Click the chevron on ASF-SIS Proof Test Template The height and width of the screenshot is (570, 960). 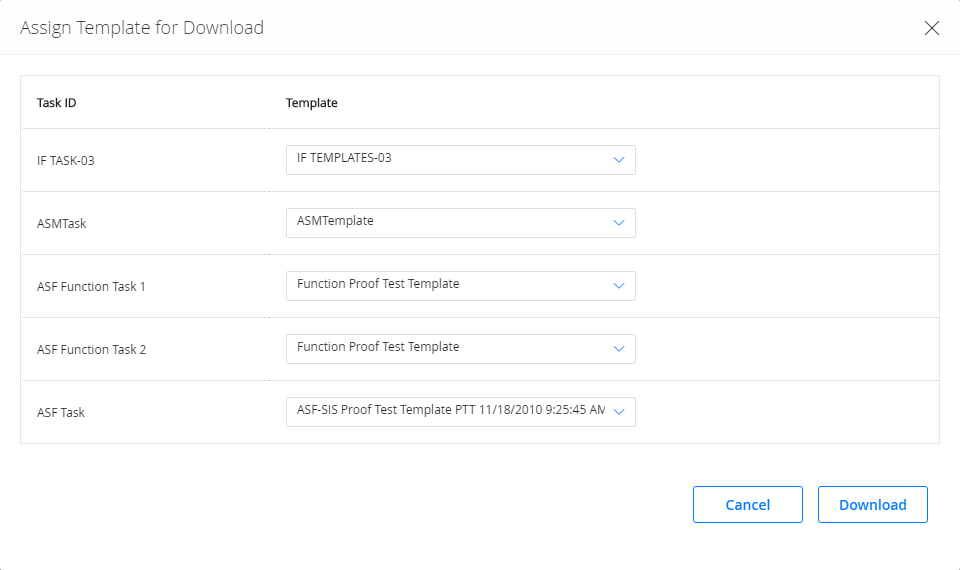click(618, 412)
